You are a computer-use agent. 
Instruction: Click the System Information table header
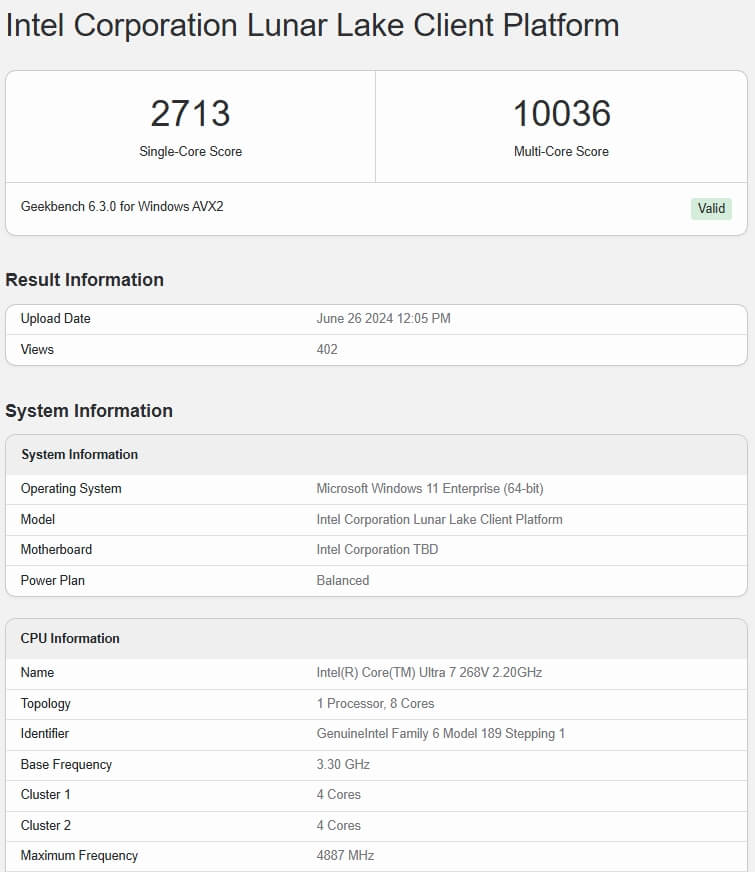pos(79,454)
